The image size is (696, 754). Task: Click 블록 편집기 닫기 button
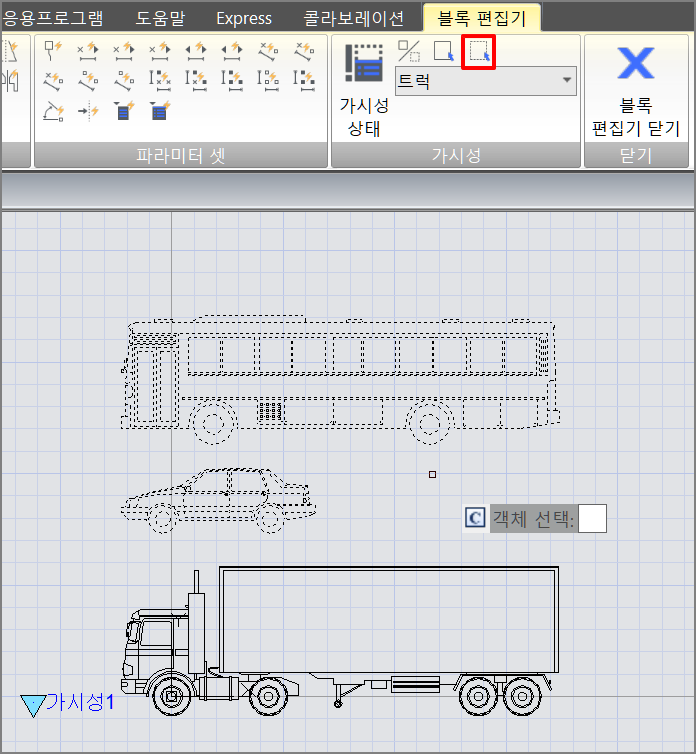(636, 90)
